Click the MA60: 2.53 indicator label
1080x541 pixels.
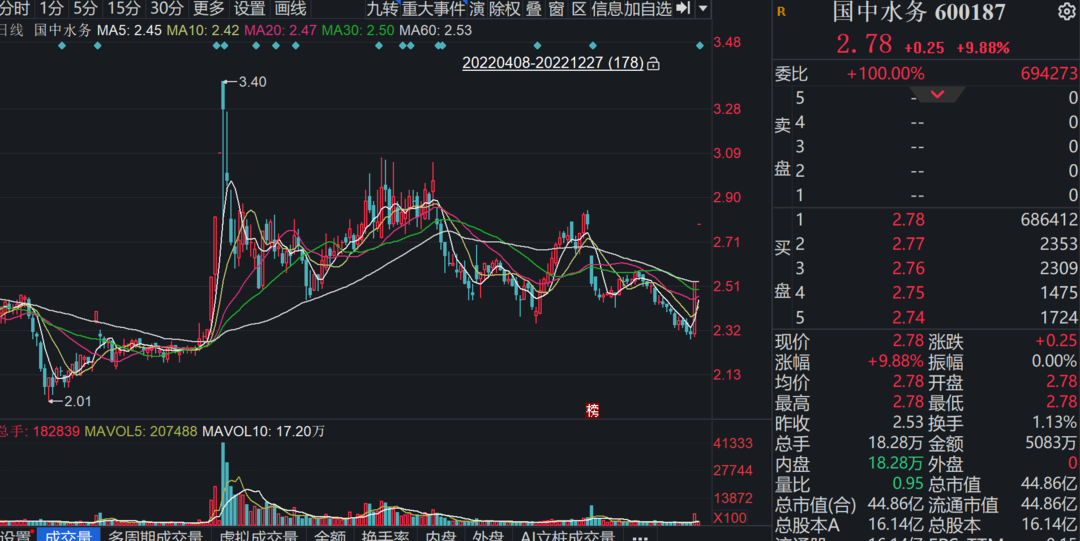click(435, 30)
